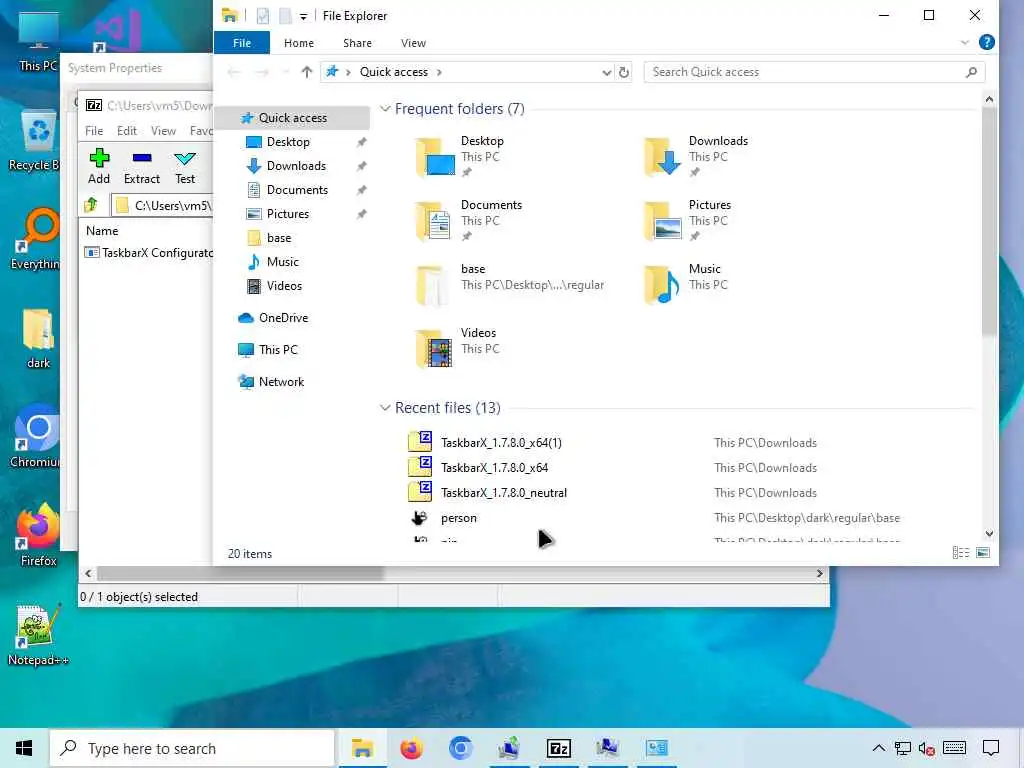Image resolution: width=1024 pixels, height=768 pixels.
Task: Select TaskbarX_1.7.8.0_x64(1) recent file
Action: 501,443
